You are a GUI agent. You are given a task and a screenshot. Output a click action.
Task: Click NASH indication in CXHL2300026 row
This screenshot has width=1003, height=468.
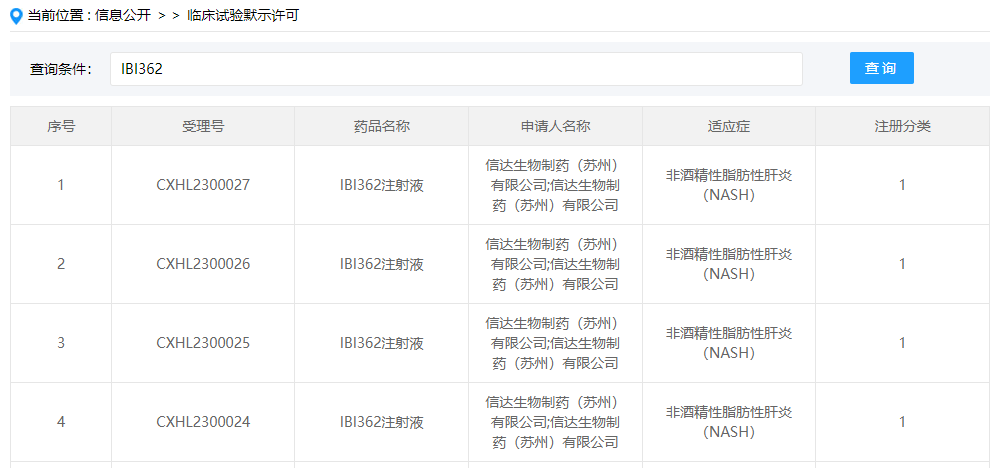click(x=729, y=264)
